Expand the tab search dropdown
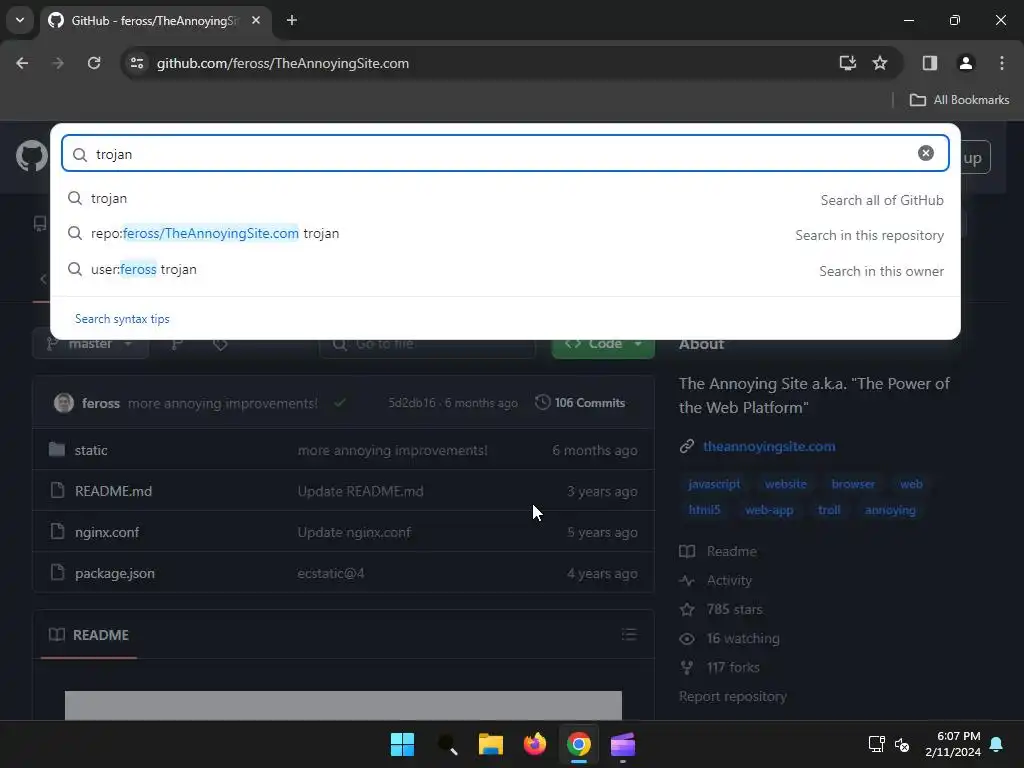 (20, 20)
